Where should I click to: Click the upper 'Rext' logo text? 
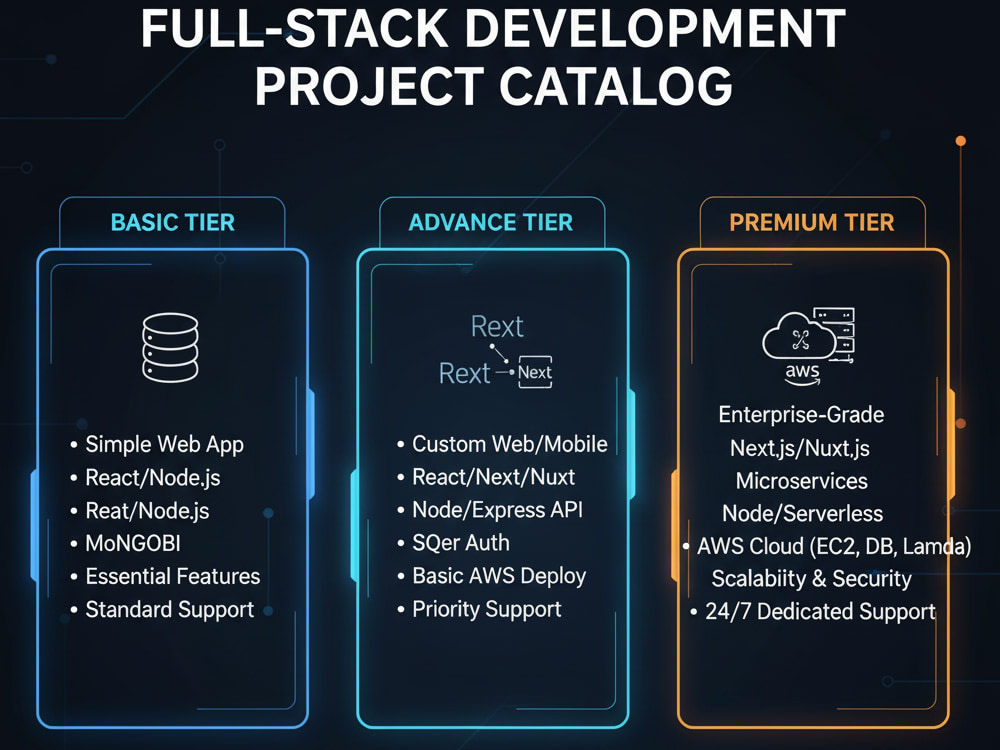pos(497,327)
